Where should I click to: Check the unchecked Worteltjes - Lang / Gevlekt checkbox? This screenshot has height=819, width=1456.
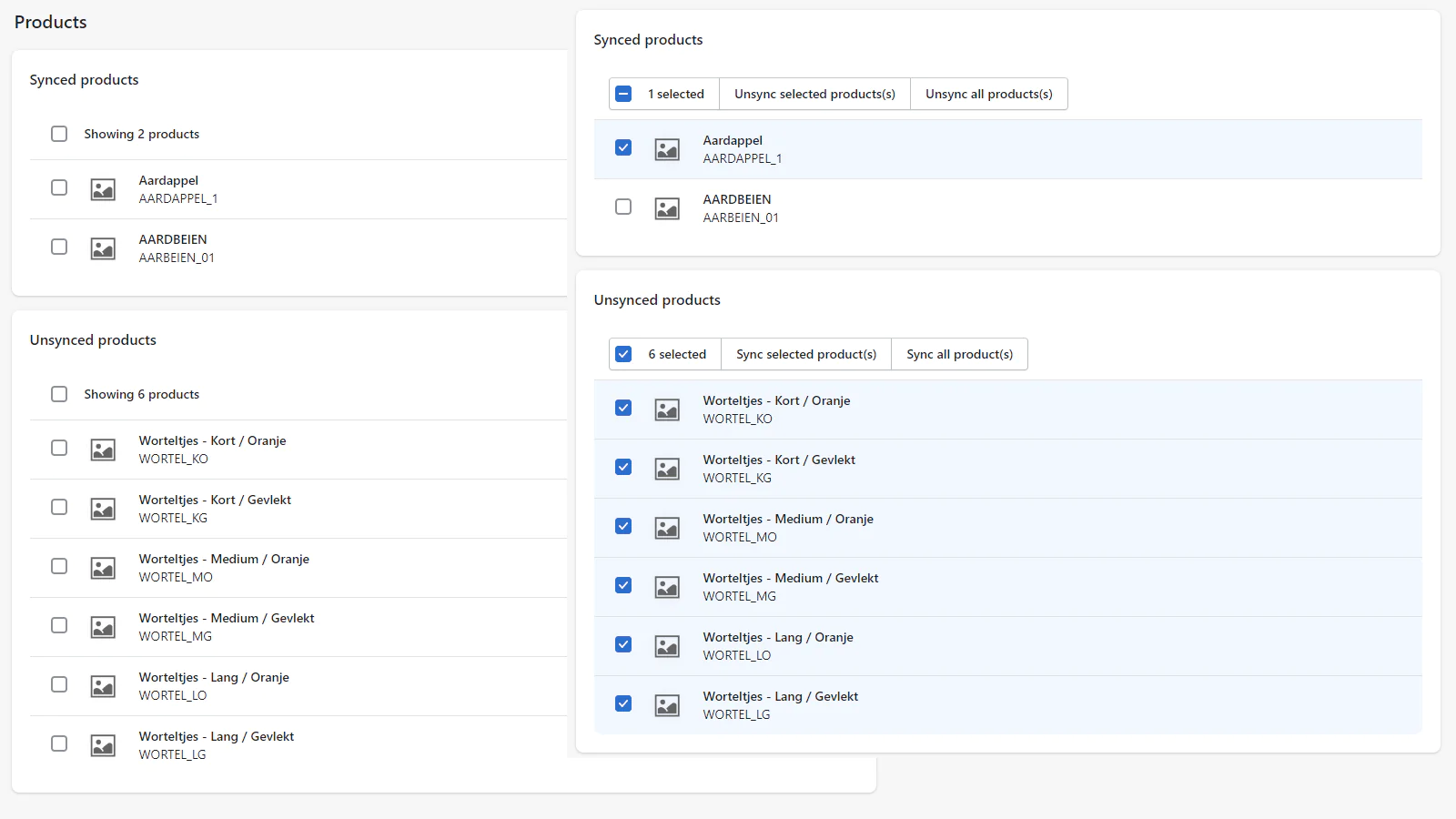(59, 743)
